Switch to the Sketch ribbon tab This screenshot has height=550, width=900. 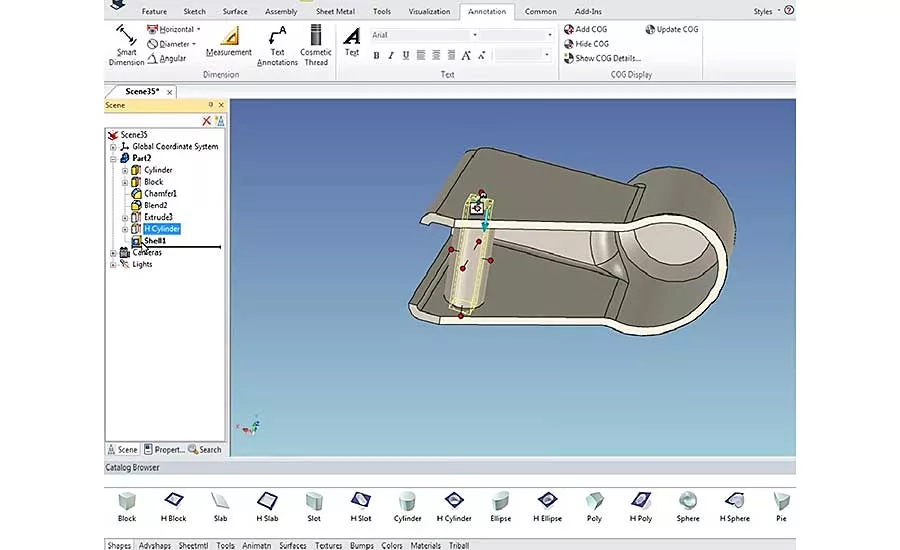[195, 11]
